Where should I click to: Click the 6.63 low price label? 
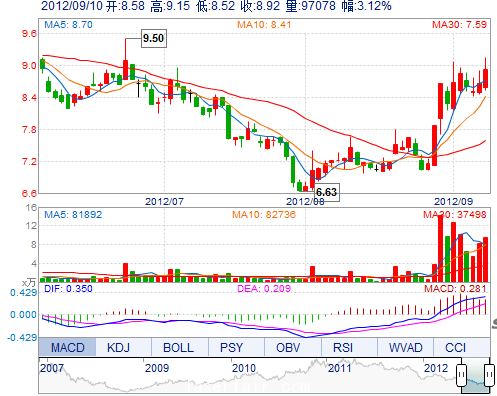(x=327, y=192)
